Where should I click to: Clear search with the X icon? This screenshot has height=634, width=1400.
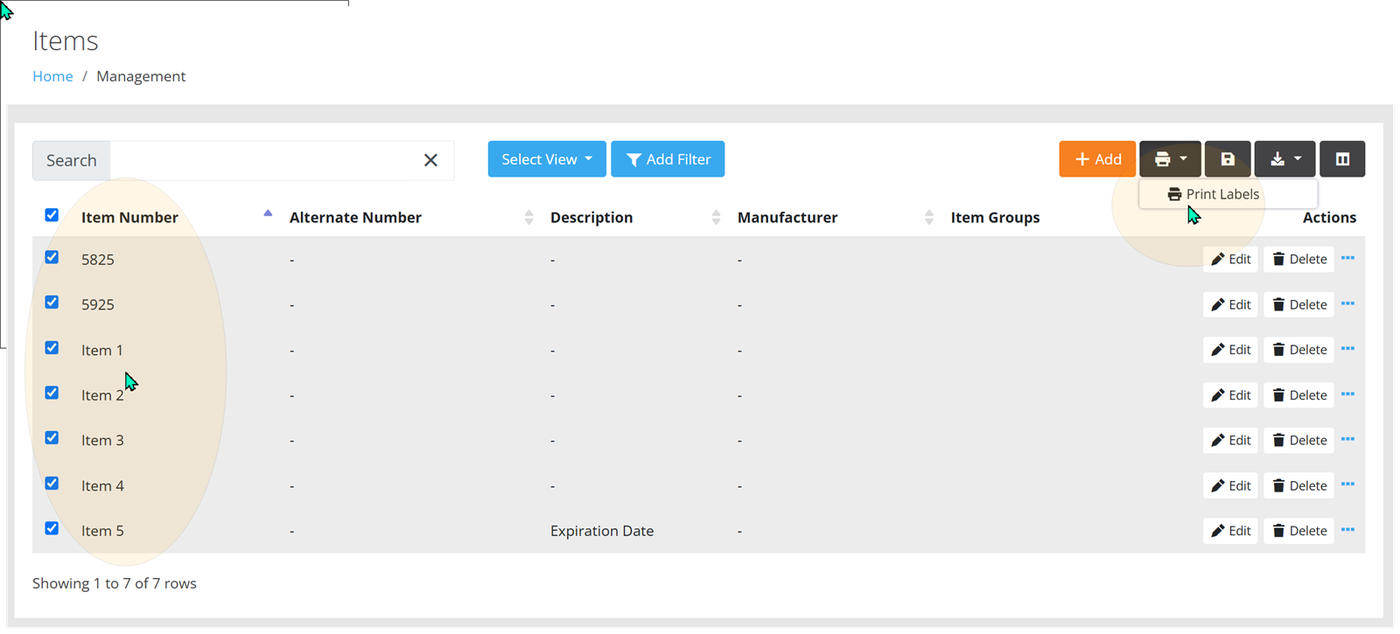pos(431,160)
